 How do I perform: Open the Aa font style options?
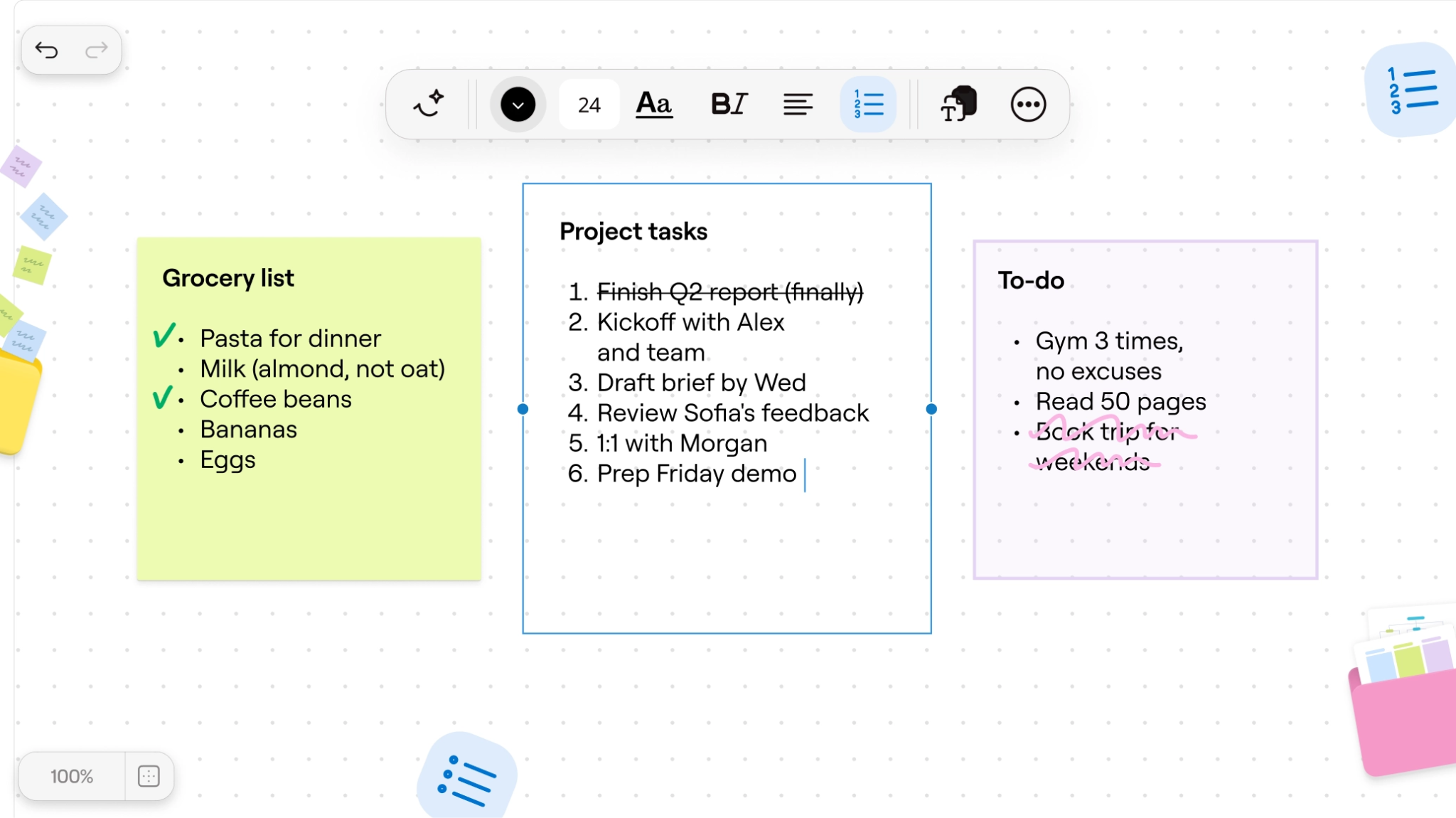pos(654,105)
